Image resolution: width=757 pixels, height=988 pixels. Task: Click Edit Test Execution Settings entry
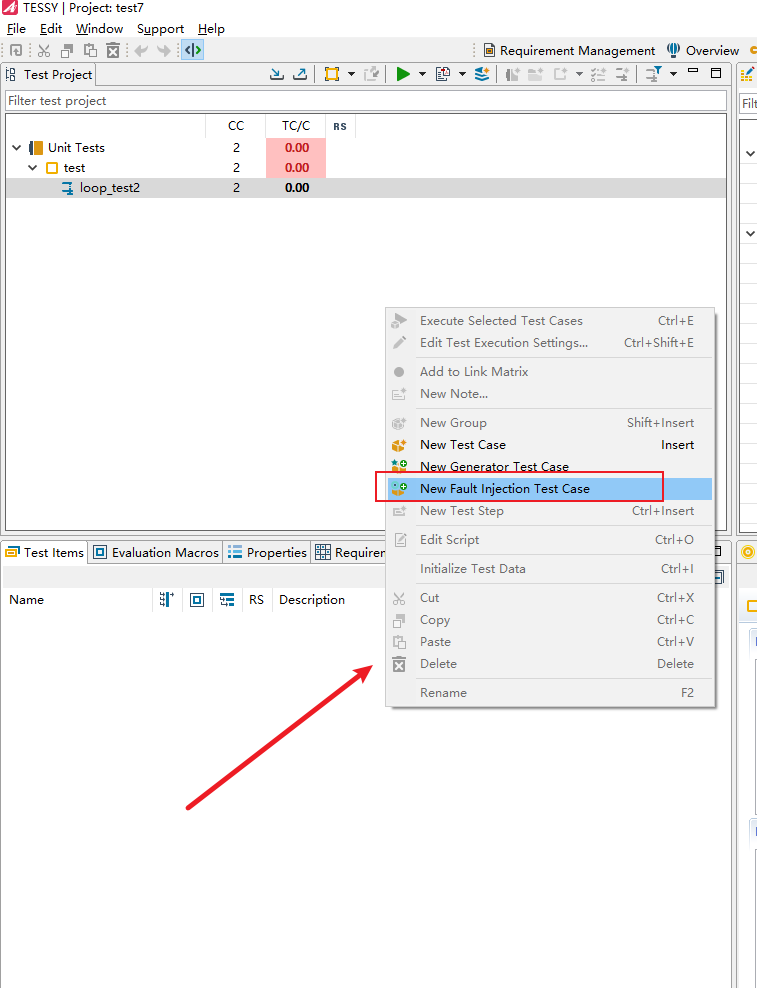point(550,343)
